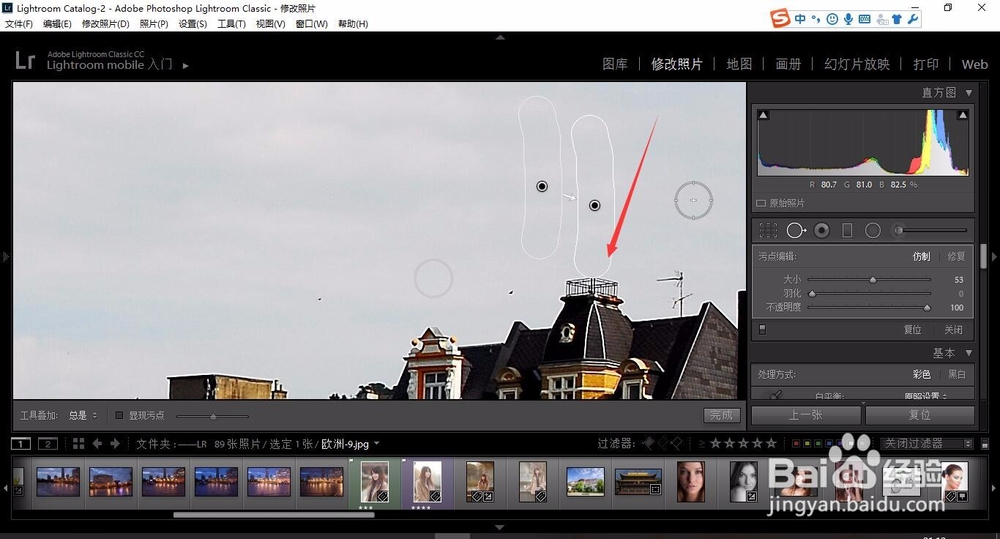Viewport: 1000px width, 539px height.
Task: Open the 帮助(H) menu
Action: pyautogui.click(x=353, y=24)
